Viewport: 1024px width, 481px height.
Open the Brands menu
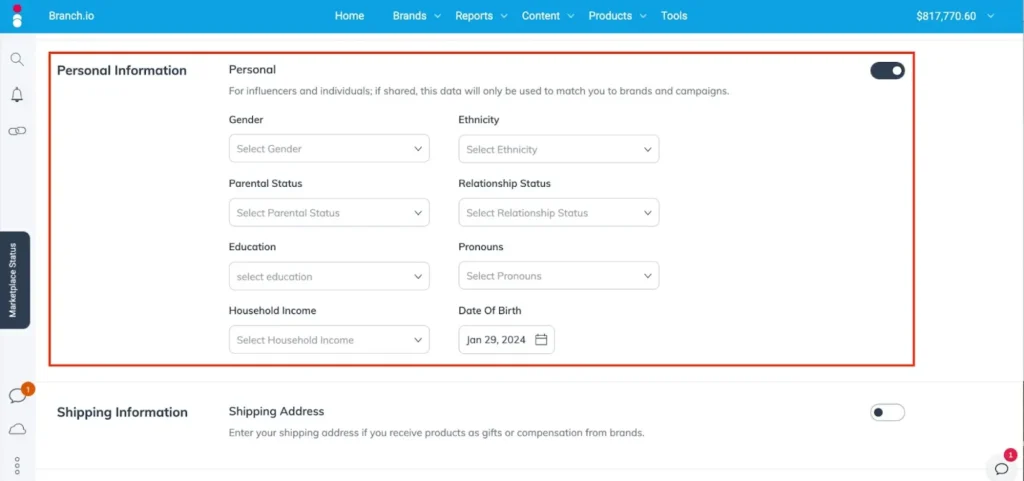(415, 16)
